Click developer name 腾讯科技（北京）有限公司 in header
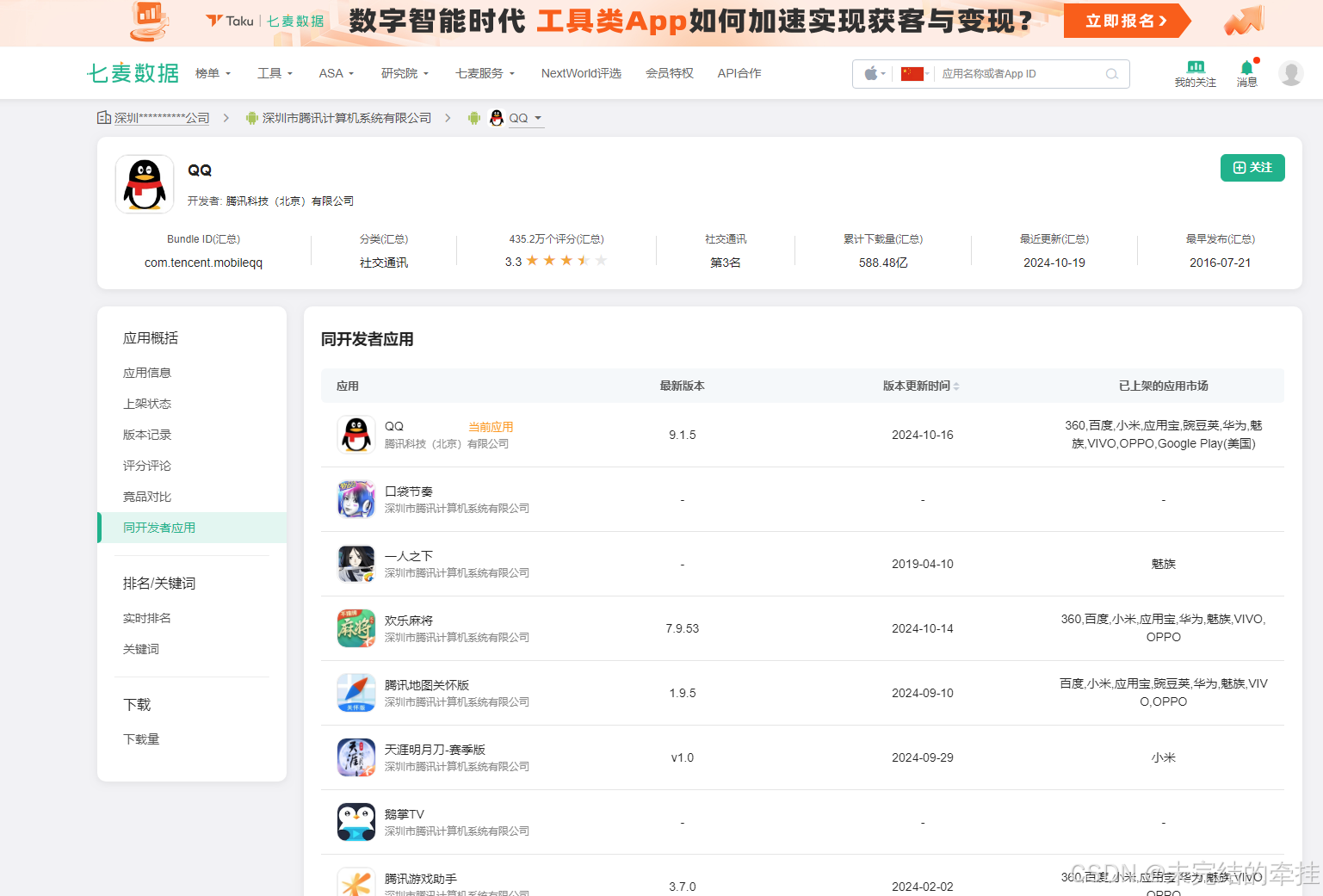The height and width of the screenshot is (896, 1323). (290, 201)
